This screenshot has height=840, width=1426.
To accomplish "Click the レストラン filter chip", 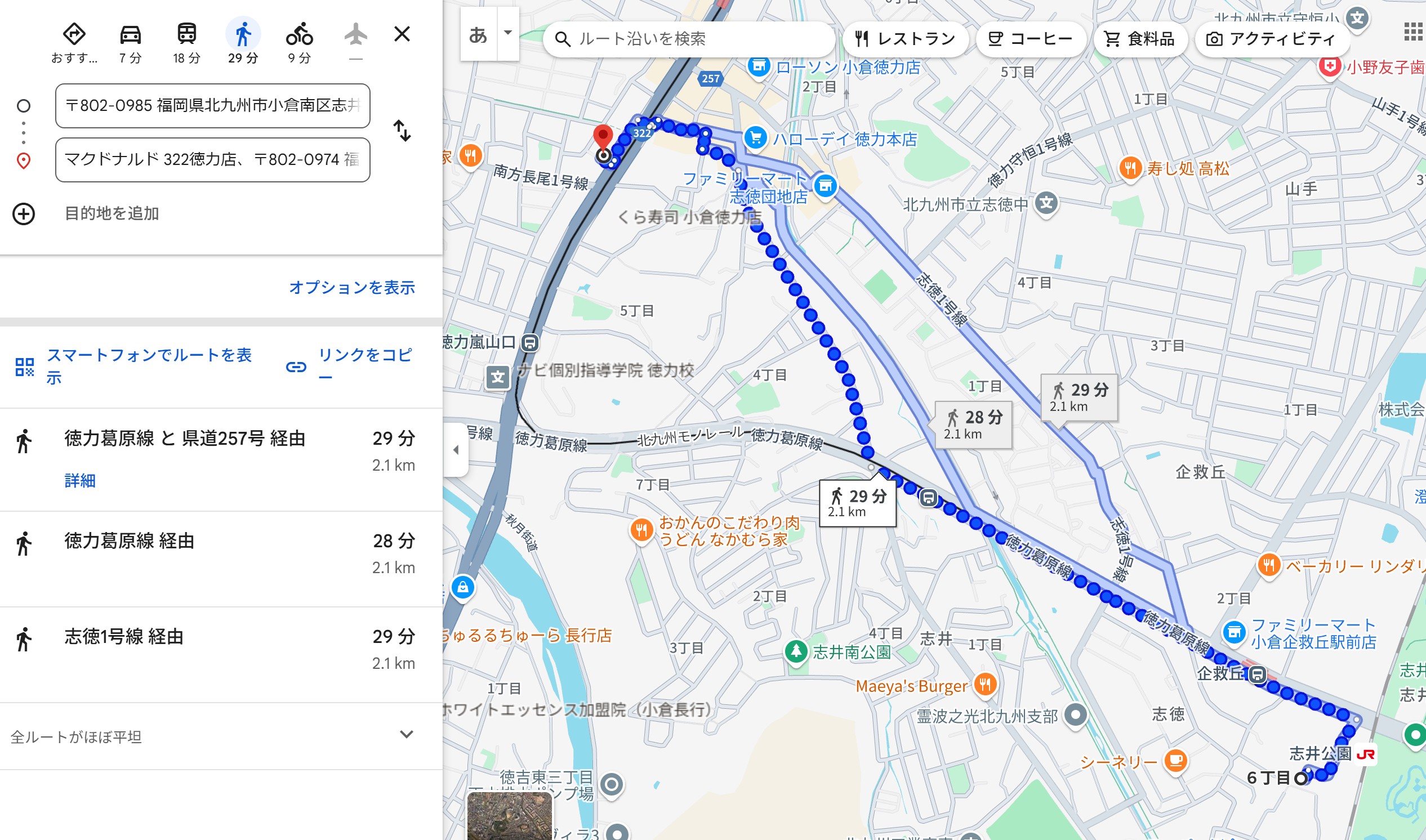I will point(906,38).
